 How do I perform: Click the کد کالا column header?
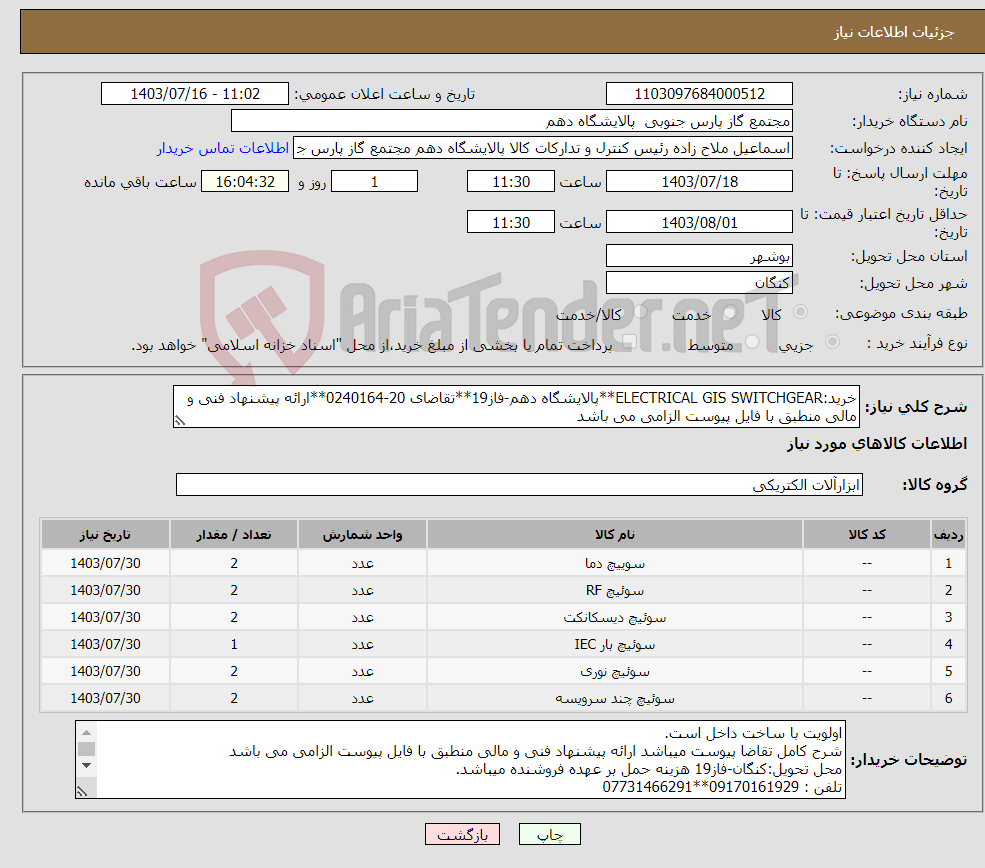pos(867,534)
